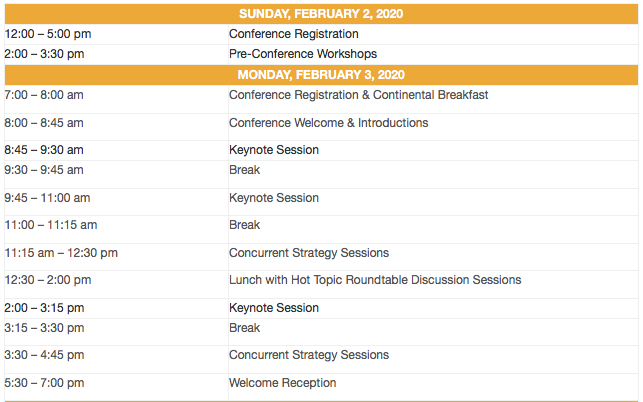Screen dimensions: 643x402
Task: Click the Monday, February 3, 2020 header
Action: click(x=321, y=75)
